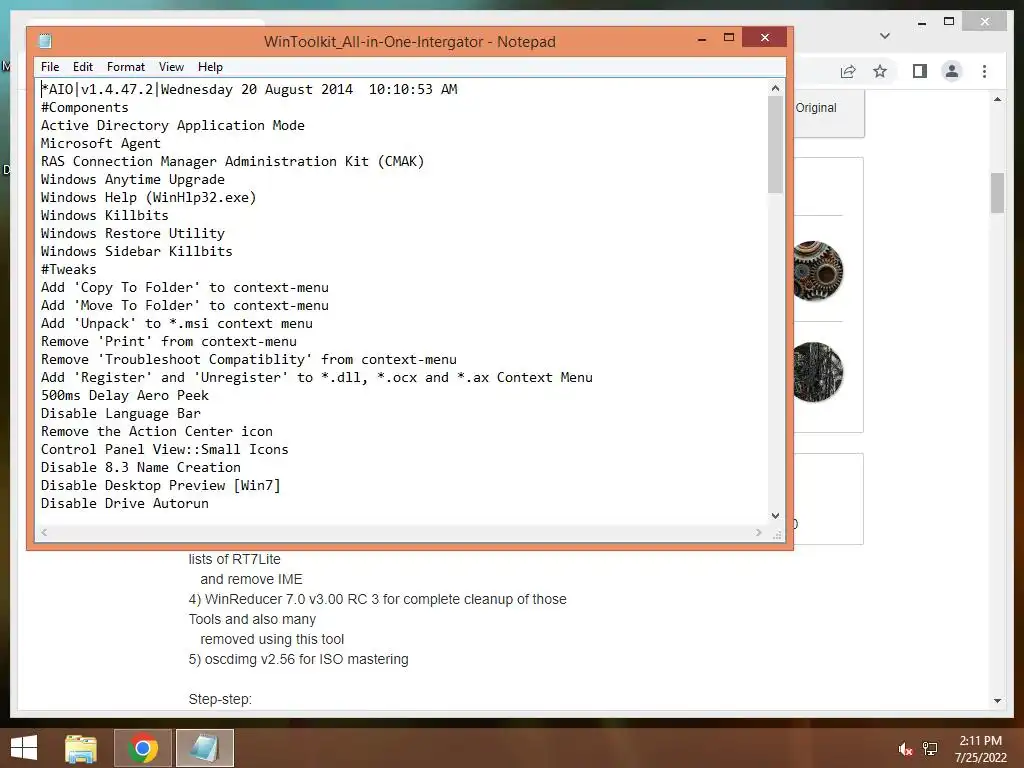Click the 'Windows Sidebar Killbits' line
The height and width of the screenshot is (768, 1024).
[136, 251]
